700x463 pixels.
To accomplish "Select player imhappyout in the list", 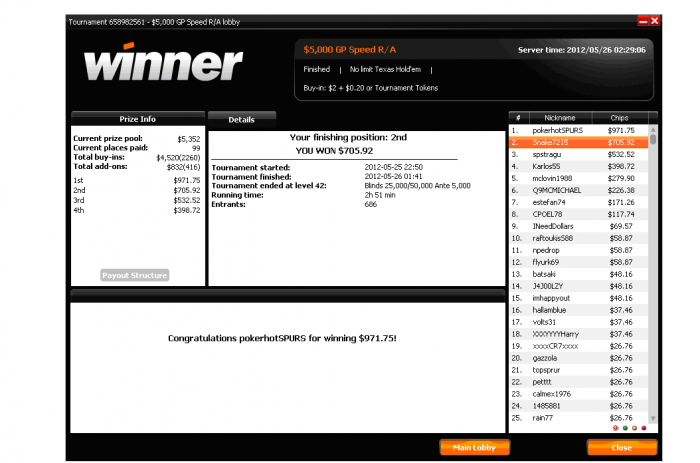I will pos(579,298).
